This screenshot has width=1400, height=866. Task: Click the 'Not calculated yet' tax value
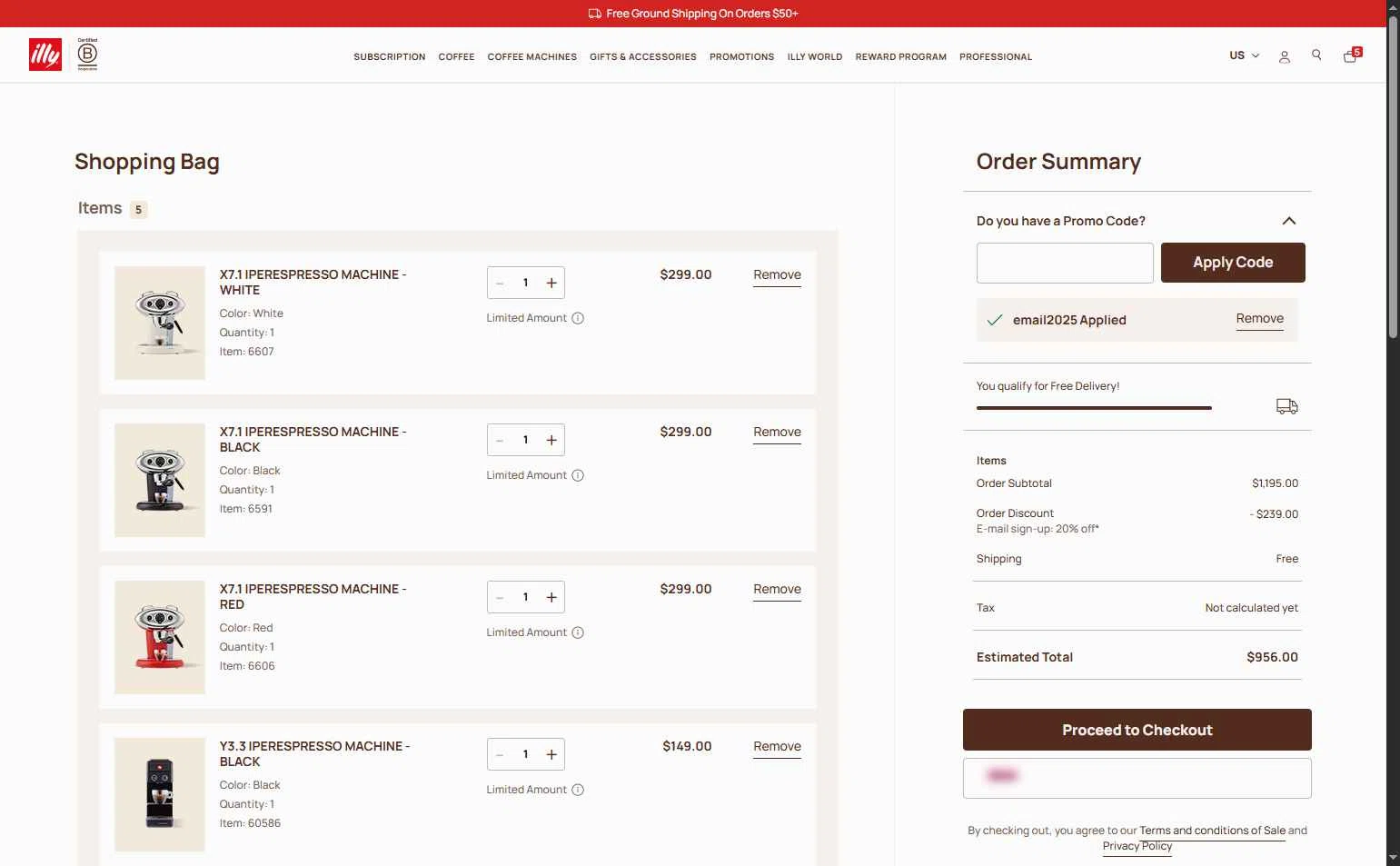coord(1251,608)
